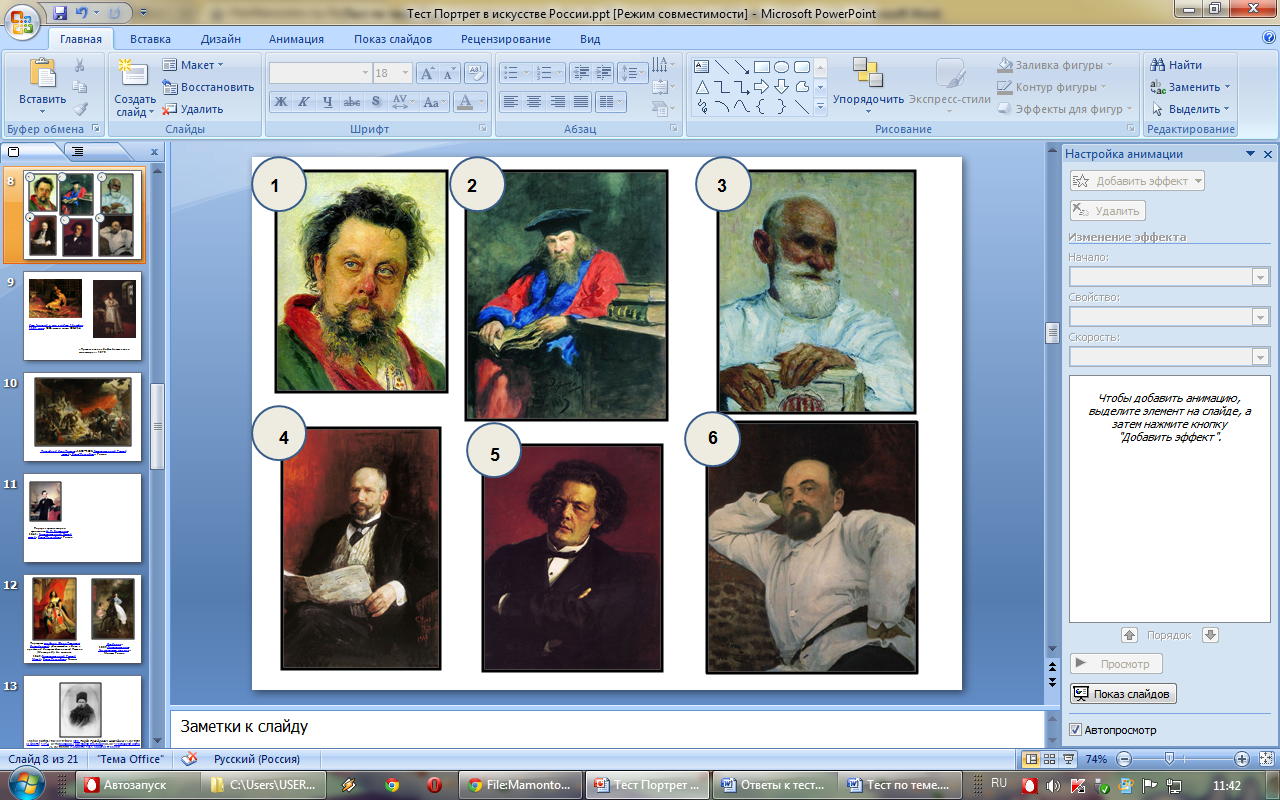Switch to the Outline tab in slide pane
Screen dimensions: 1280x800
click(78, 151)
